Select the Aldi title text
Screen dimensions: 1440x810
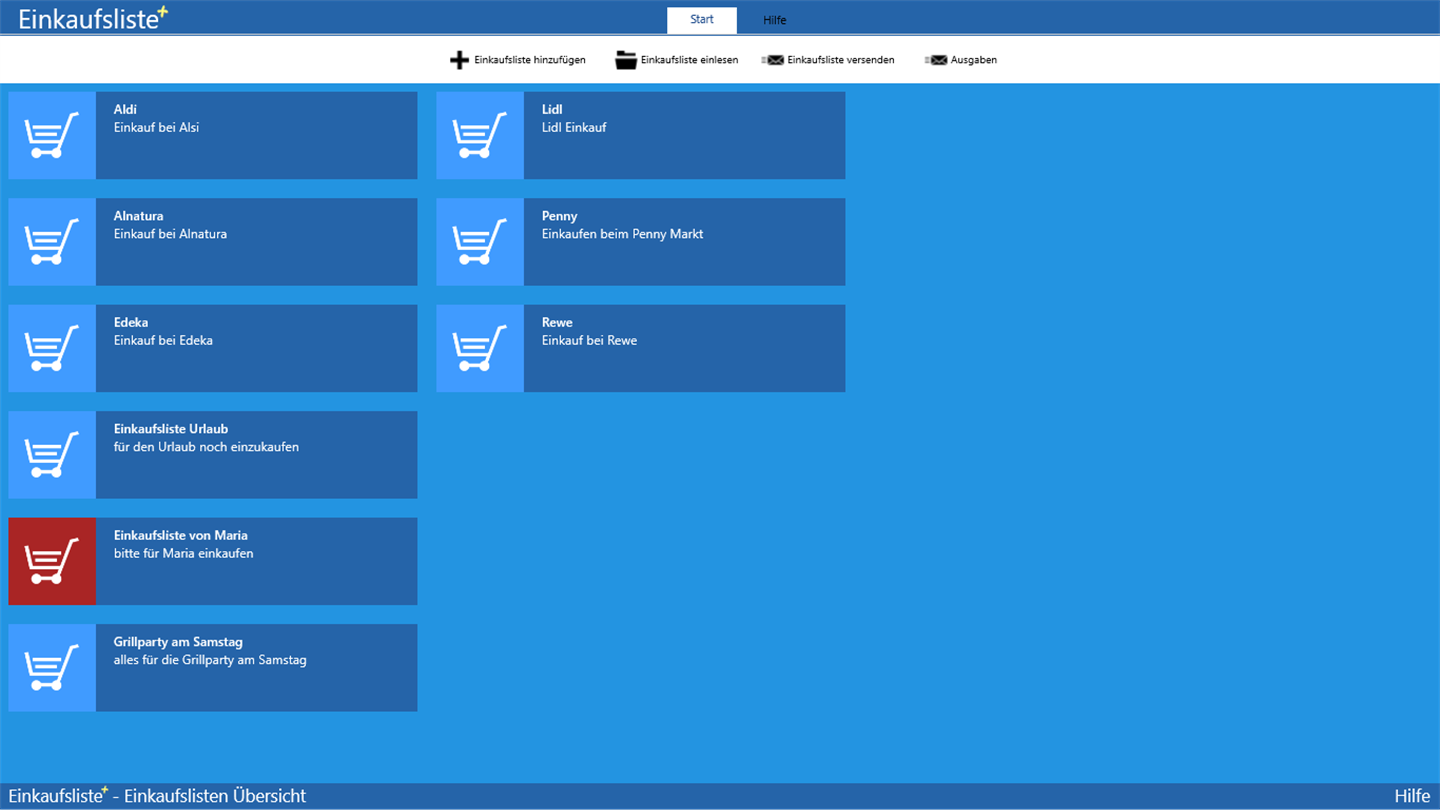pyautogui.click(x=125, y=109)
